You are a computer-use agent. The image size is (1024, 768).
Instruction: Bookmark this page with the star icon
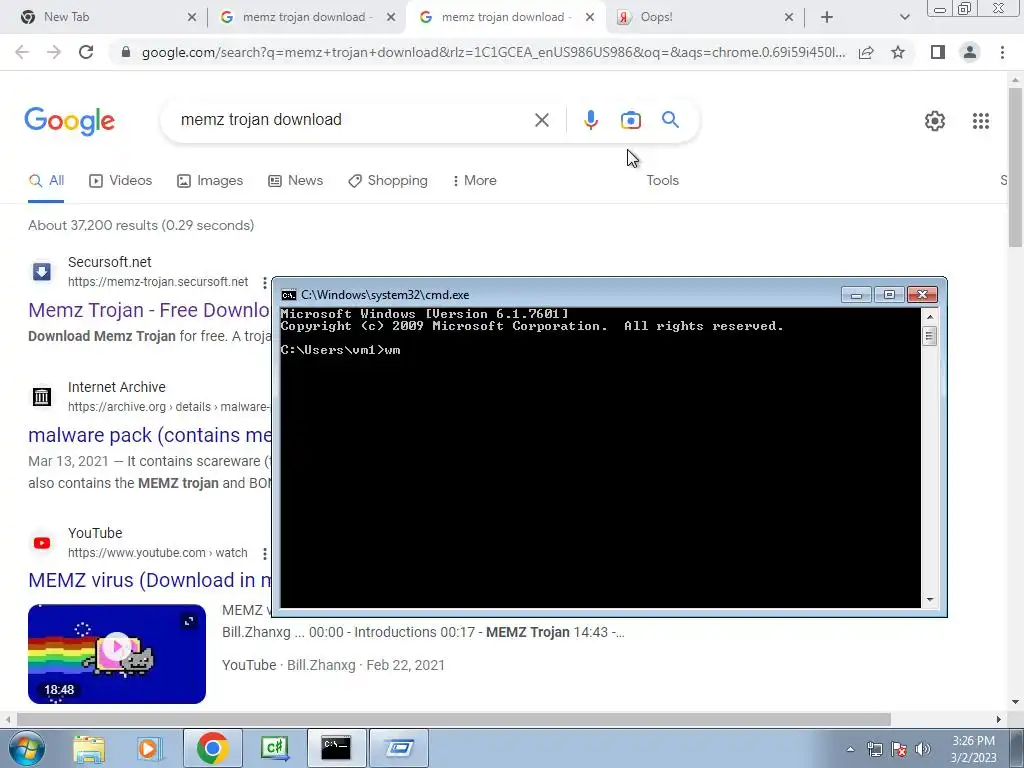pyautogui.click(x=898, y=52)
